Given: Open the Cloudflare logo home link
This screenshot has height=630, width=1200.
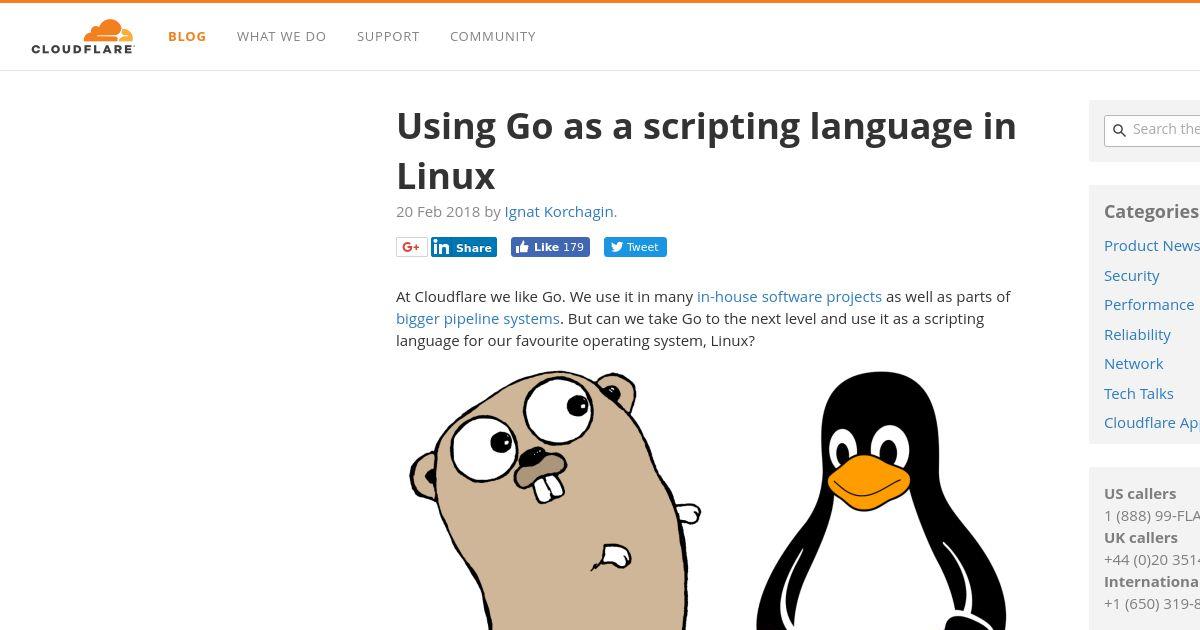Looking at the screenshot, I should [83, 36].
